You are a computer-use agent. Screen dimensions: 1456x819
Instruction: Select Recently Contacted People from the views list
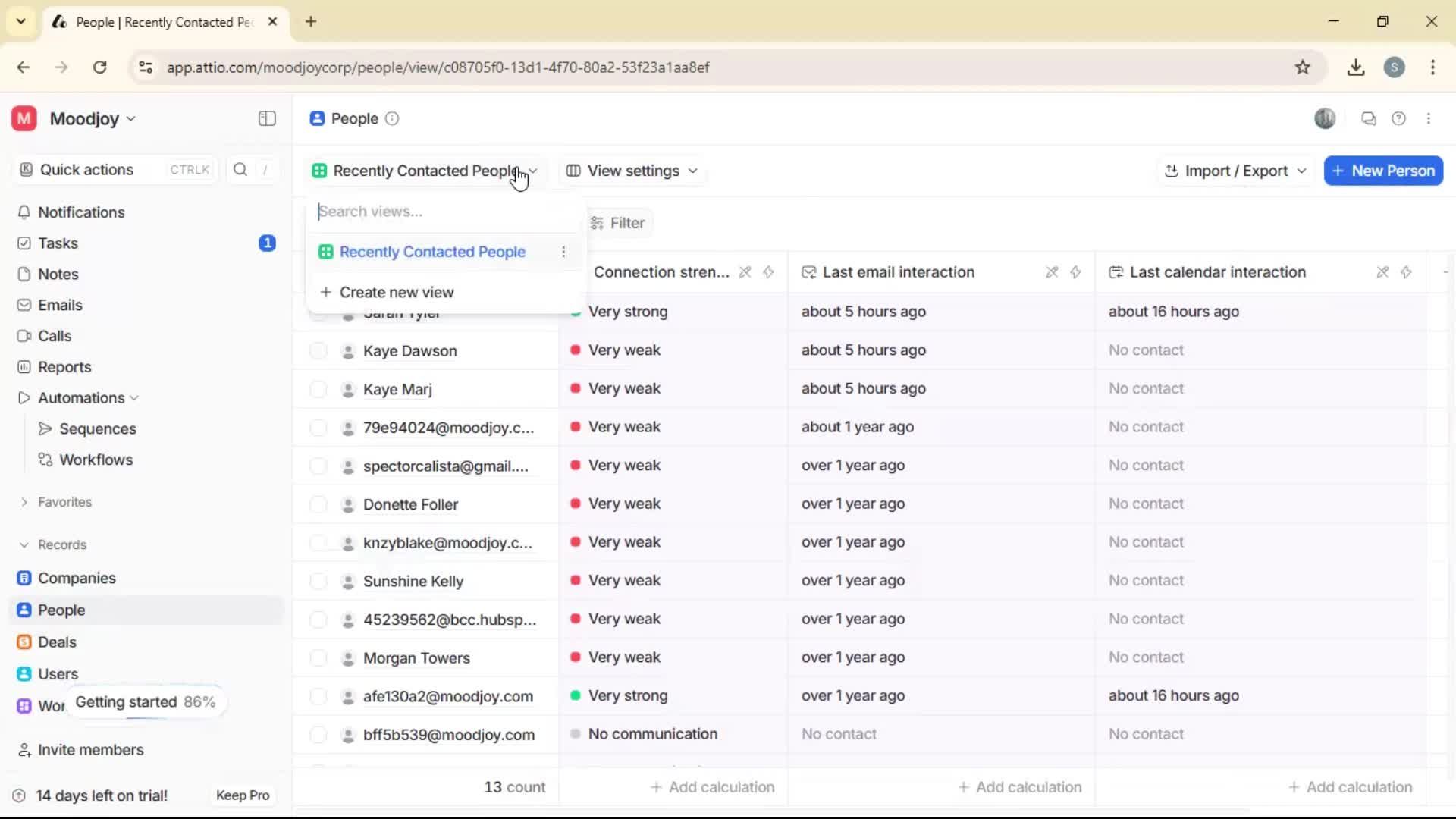(x=432, y=252)
